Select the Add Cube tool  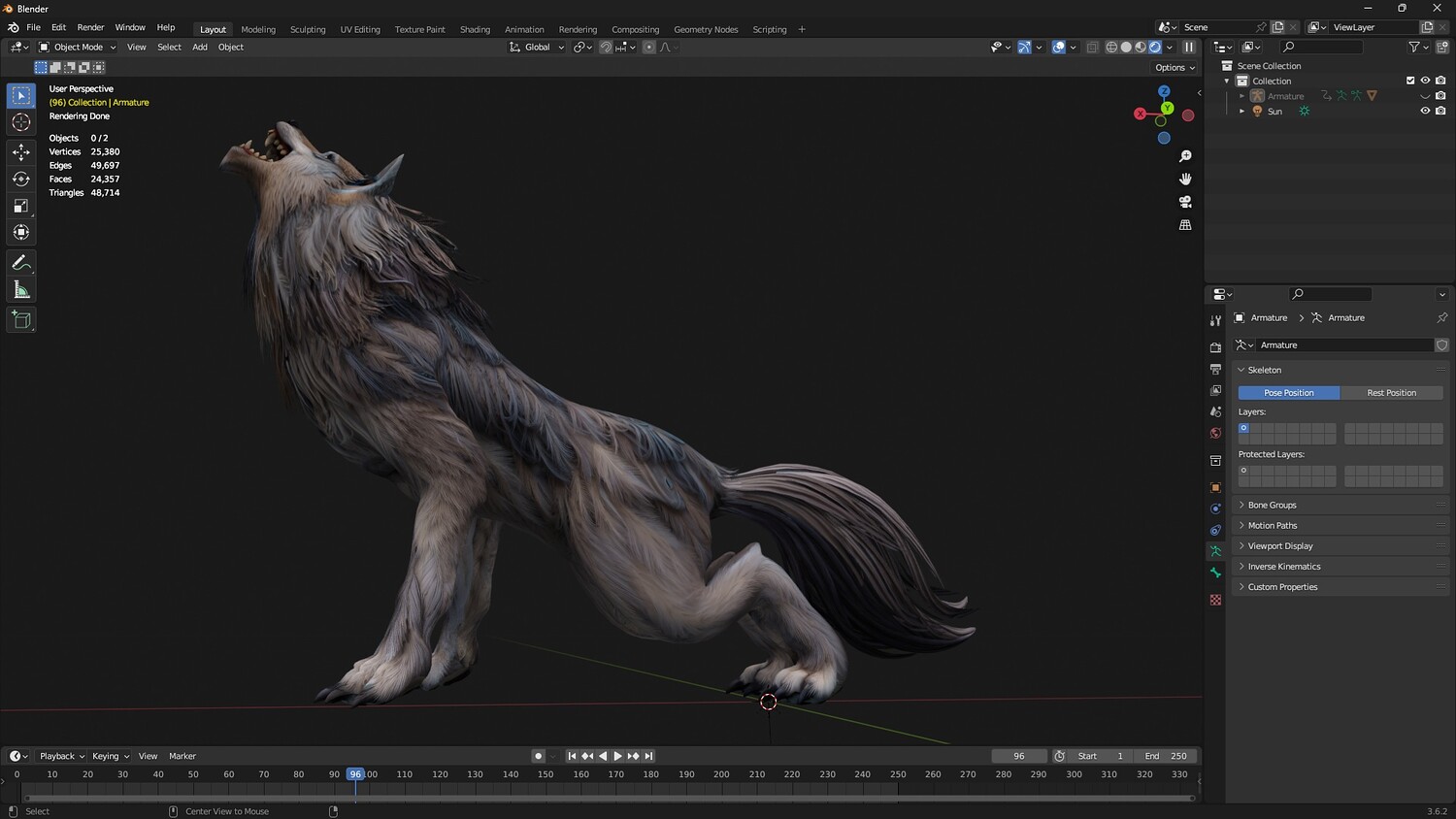[x=21, y=320]
